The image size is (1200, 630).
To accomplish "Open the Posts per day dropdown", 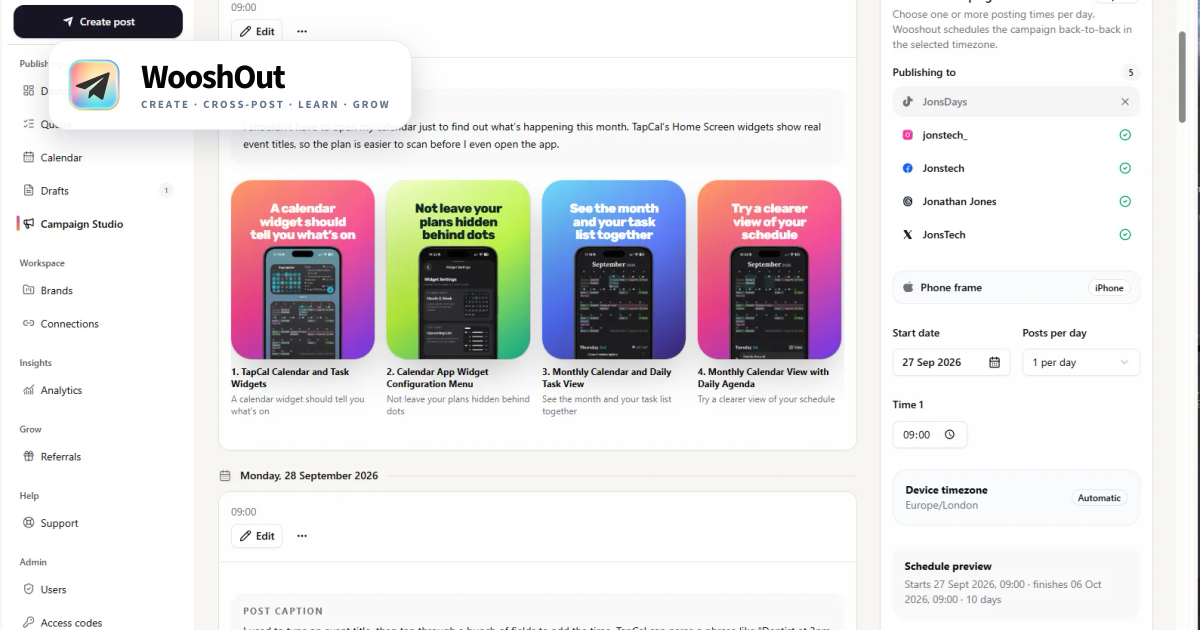I will click(x=1081, y=362).
